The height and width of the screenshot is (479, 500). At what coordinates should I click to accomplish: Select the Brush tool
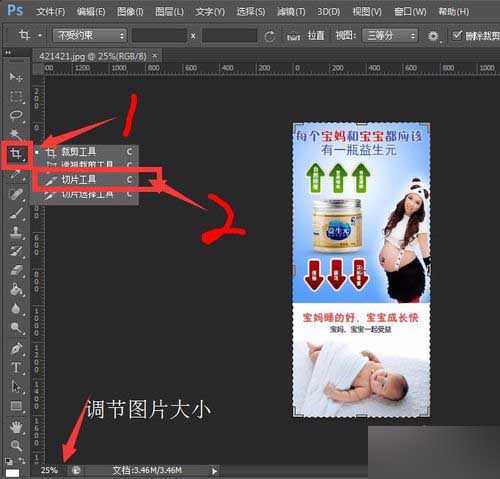tap(16, 213)
